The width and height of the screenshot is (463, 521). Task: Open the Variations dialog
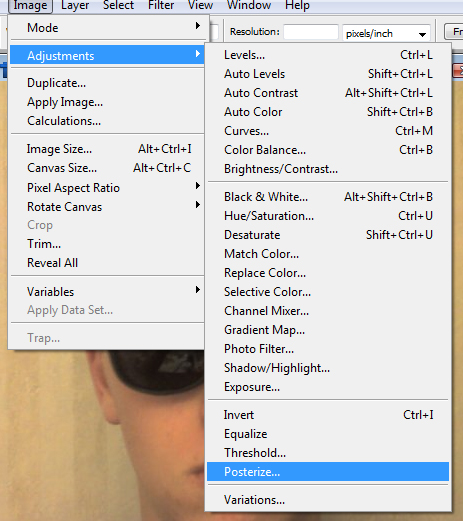pos(328,500)
